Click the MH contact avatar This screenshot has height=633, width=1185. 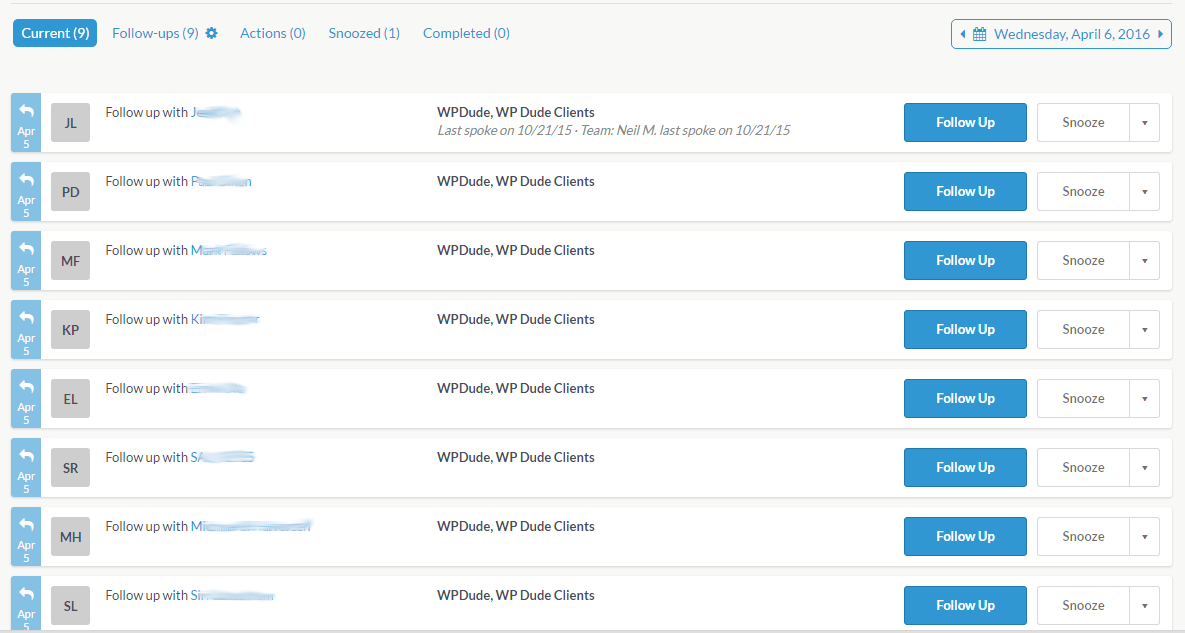tap(70, 536)
